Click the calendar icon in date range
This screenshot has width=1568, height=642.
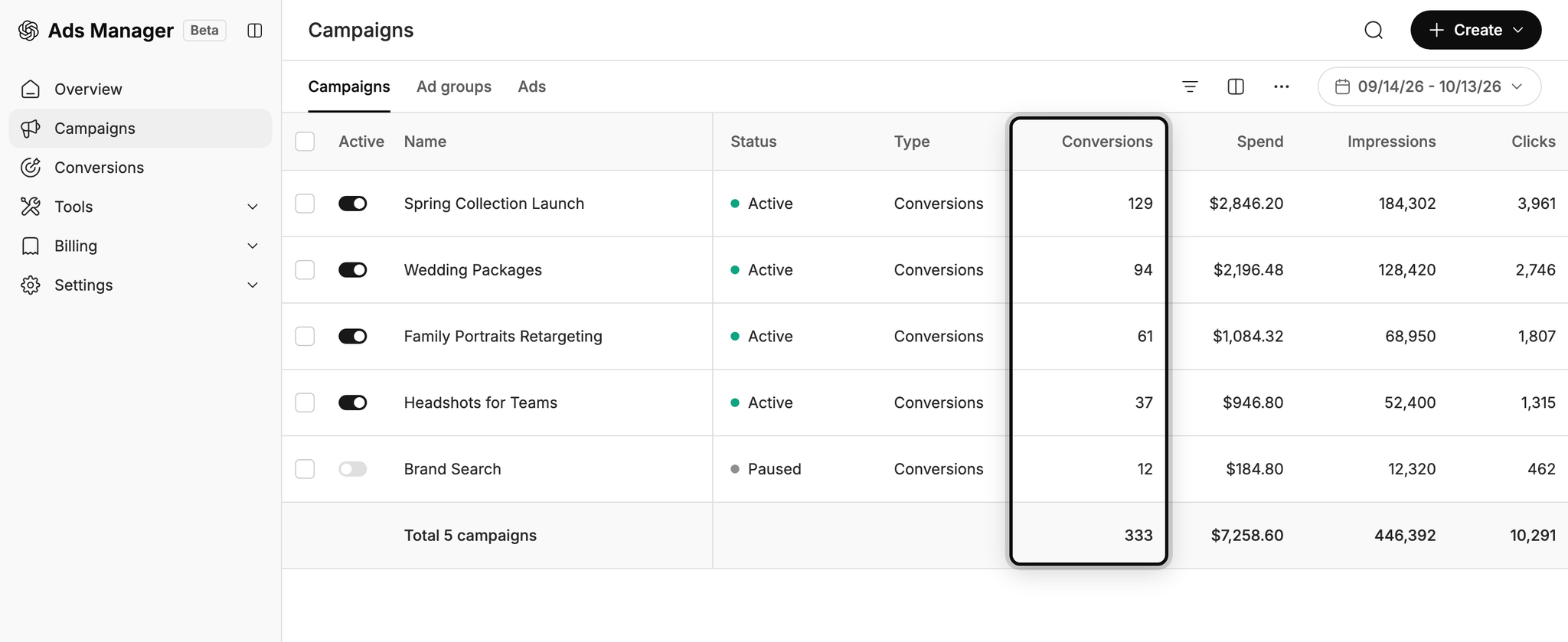1342,86
